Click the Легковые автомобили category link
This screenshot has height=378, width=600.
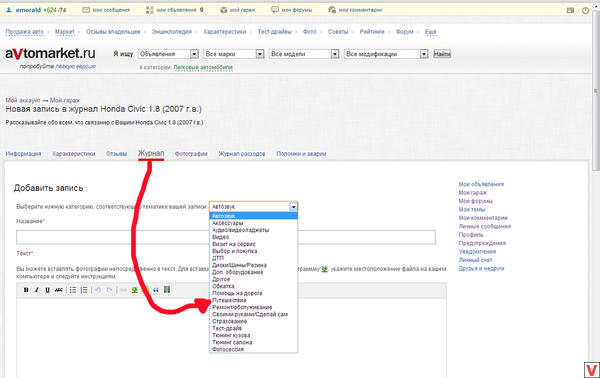pos(203,67)
